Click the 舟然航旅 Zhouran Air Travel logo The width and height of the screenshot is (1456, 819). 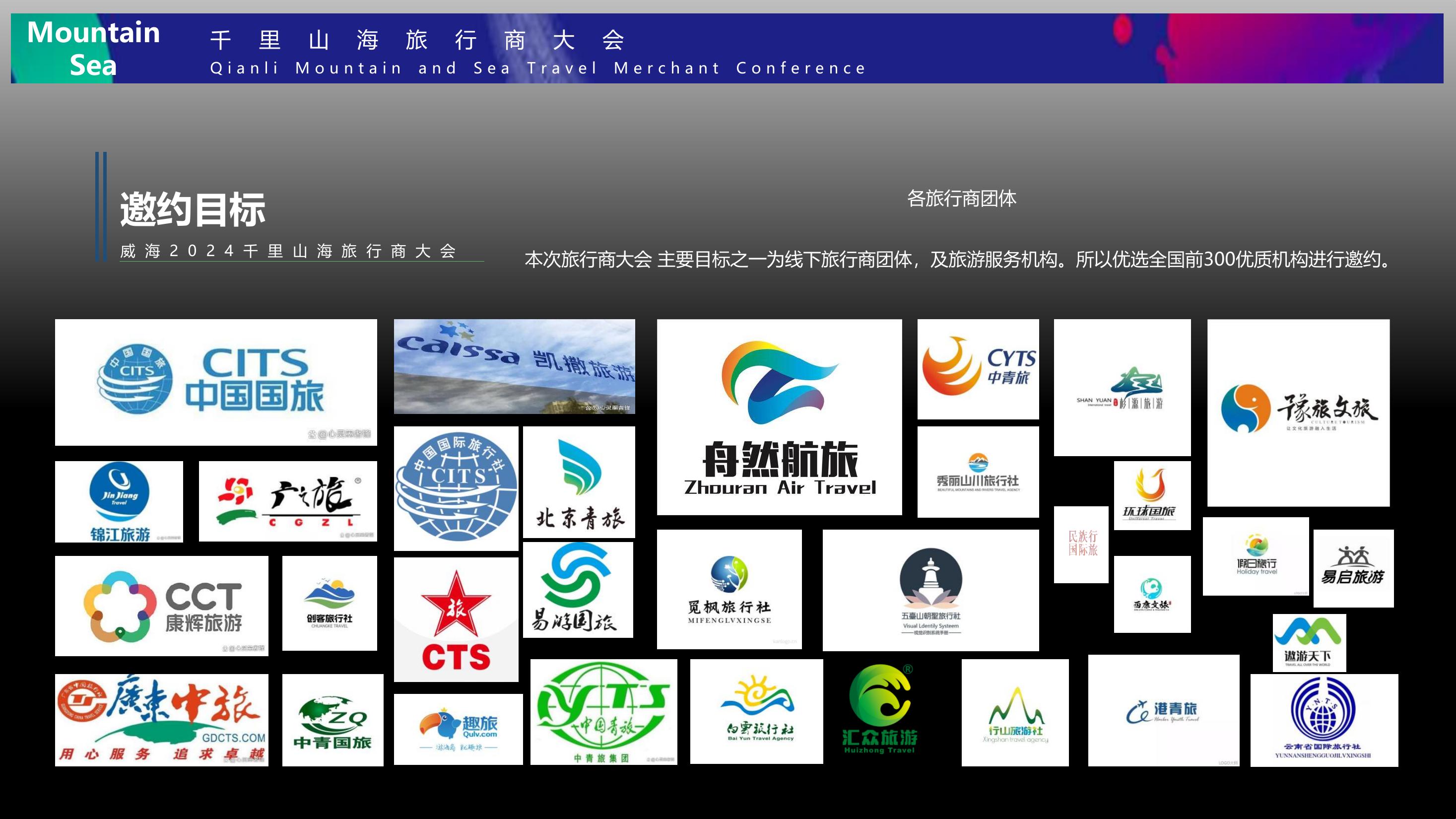[x=780, y=417]
